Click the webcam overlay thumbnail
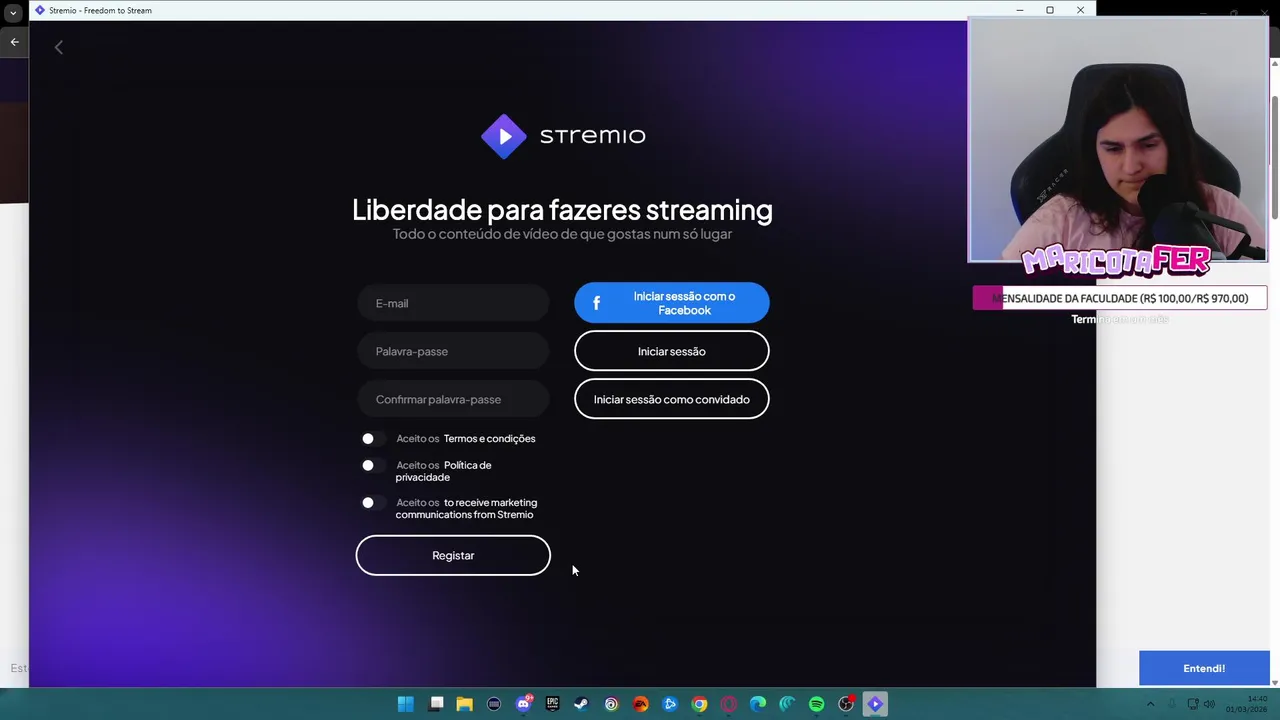The height and width of the screenshot is (720, 1280). tap(1118, 140)
